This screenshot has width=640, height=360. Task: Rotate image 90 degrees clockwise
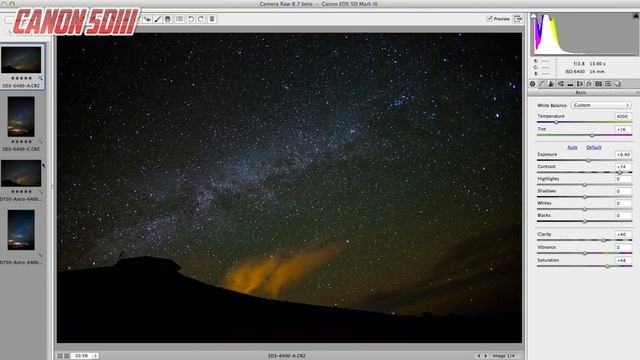tap(201, 19)
